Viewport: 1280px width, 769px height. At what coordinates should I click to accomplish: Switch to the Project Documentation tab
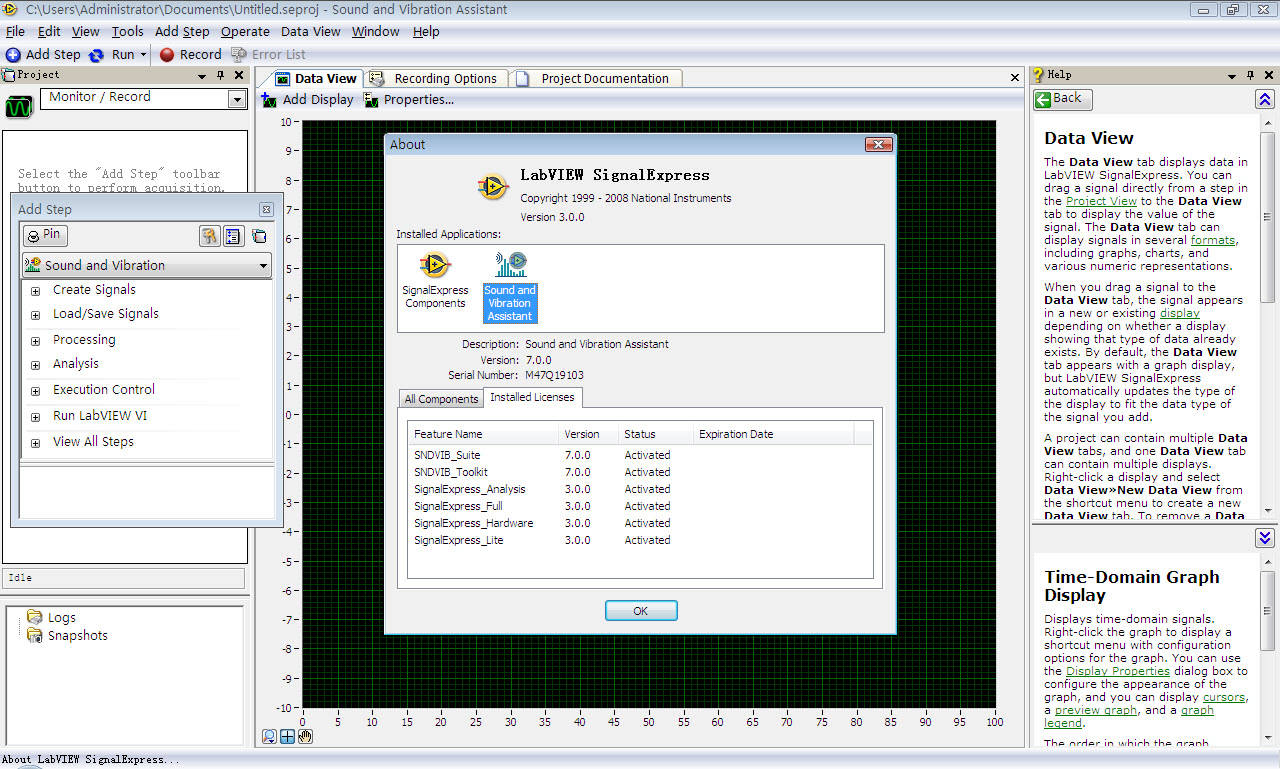click(597, 78)
